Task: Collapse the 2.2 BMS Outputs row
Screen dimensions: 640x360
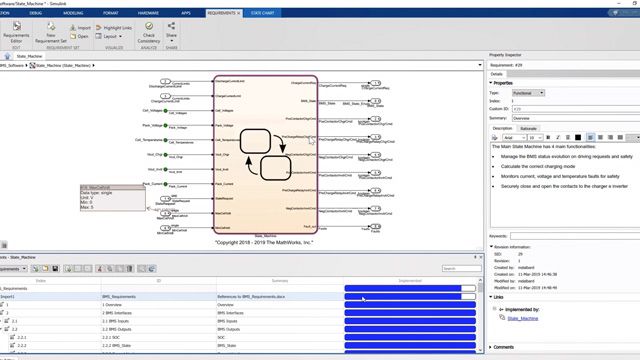Action: pos(1,329)
